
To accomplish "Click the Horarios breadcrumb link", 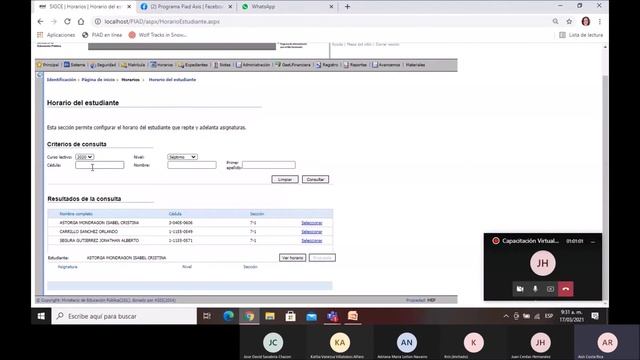I will tap(130, 80).
